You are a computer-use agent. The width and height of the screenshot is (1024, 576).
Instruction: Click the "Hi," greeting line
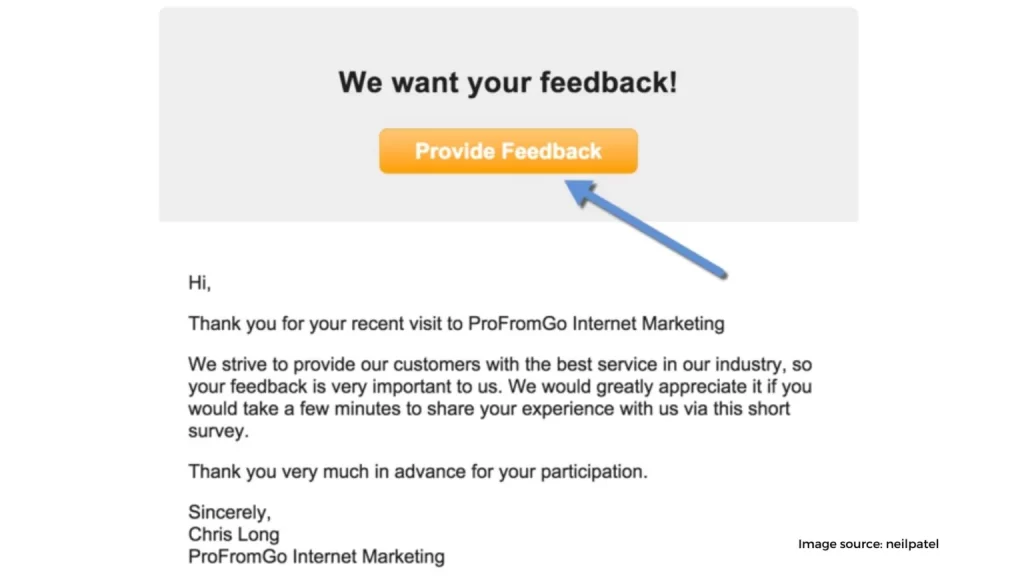click(200, 283)
